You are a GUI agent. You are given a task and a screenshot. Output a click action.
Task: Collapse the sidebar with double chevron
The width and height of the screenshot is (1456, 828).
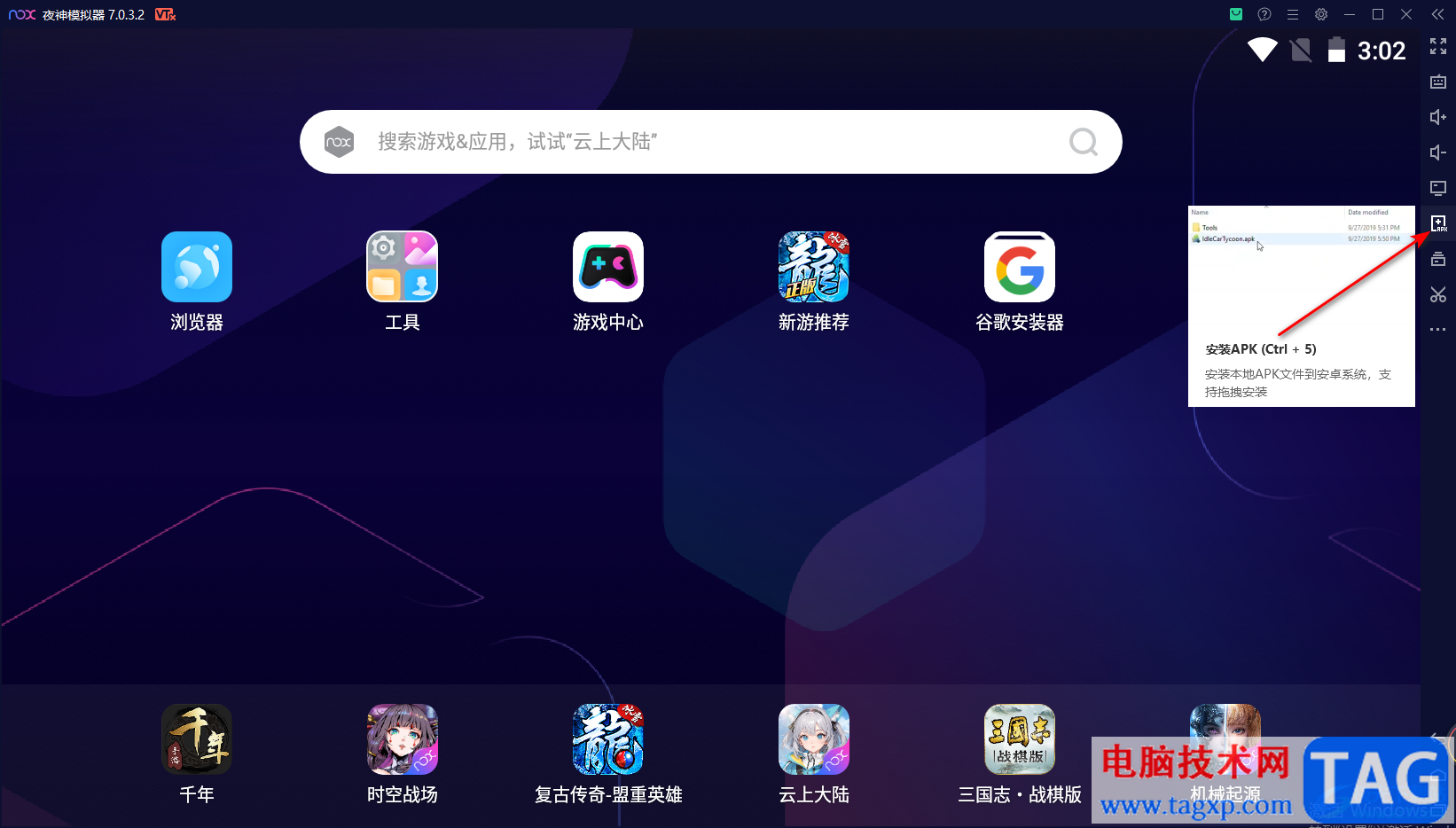tap(1438, 14)
